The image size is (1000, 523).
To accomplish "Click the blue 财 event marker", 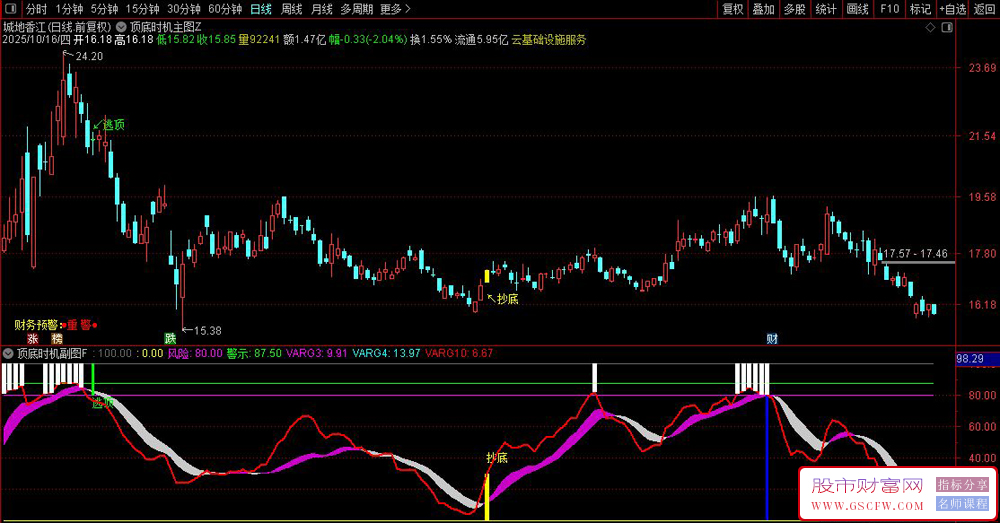I will point(772,338).
